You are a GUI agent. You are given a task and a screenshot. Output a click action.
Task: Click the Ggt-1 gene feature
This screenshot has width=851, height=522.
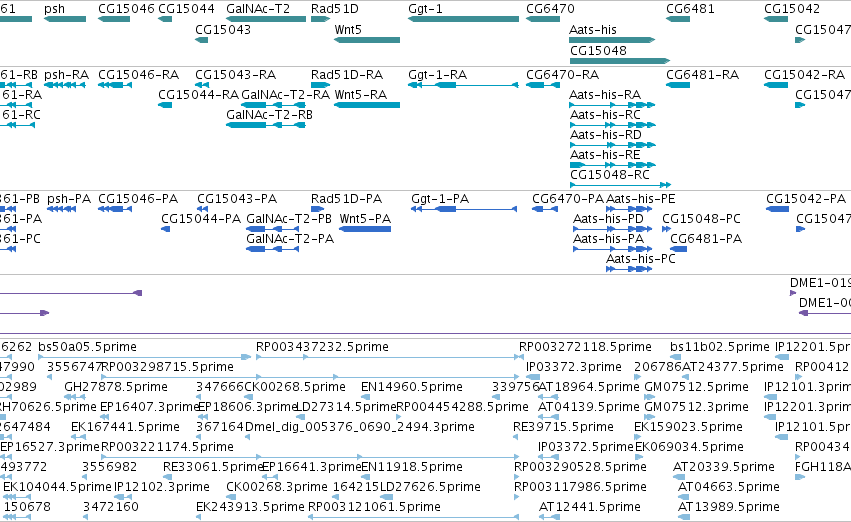coord(463,19)
